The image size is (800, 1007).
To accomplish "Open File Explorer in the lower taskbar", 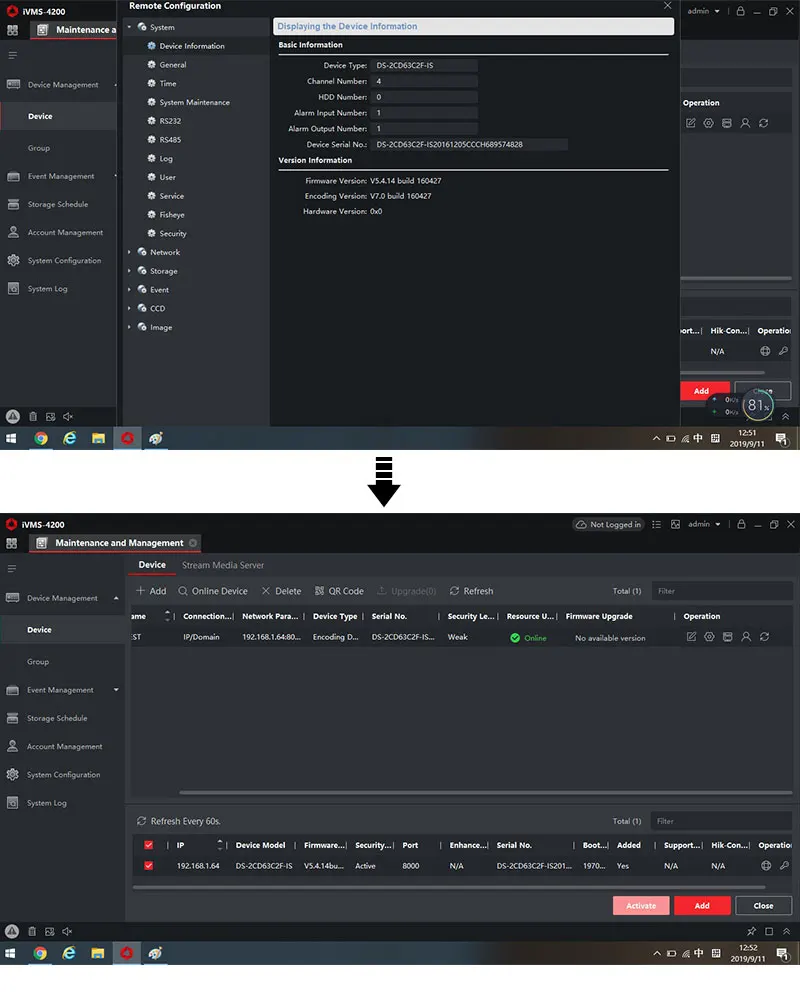I will (98, 953).
